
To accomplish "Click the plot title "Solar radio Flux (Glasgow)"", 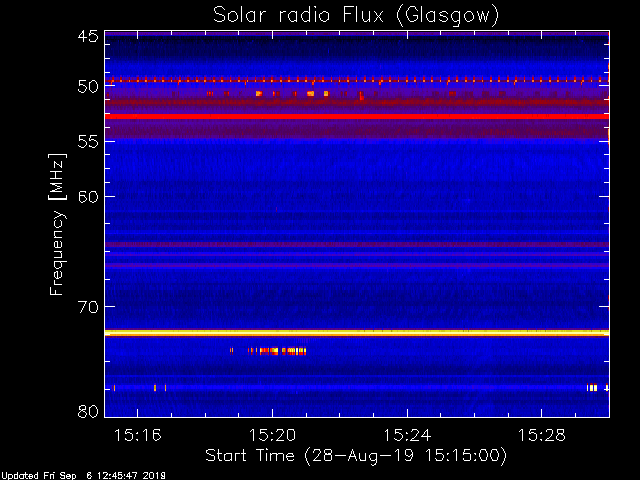I will [356, 16].
